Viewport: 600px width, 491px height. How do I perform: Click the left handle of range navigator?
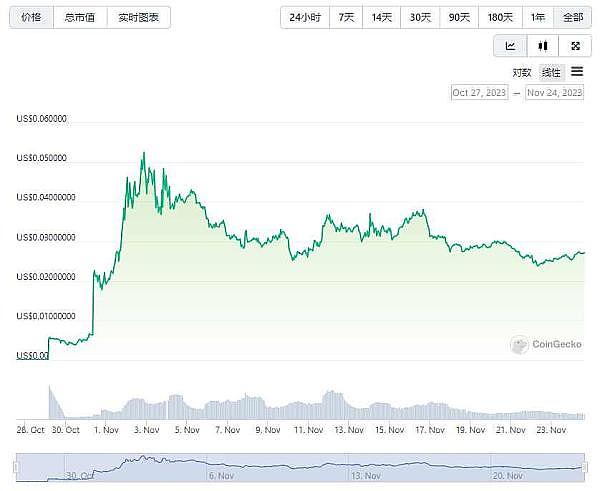(x=16, y=466)
